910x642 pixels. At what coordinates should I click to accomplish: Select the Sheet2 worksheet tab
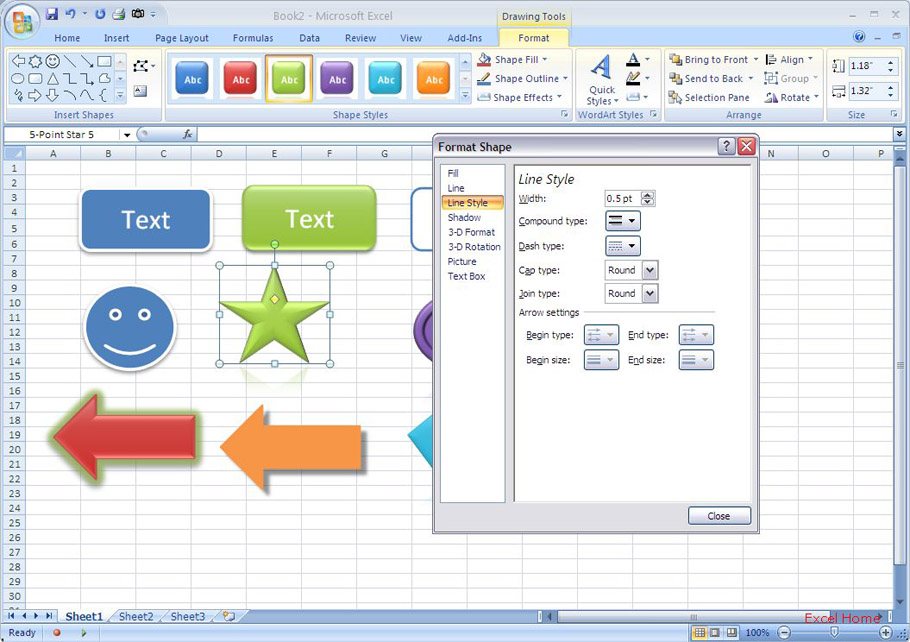click(x=136, y=617)
